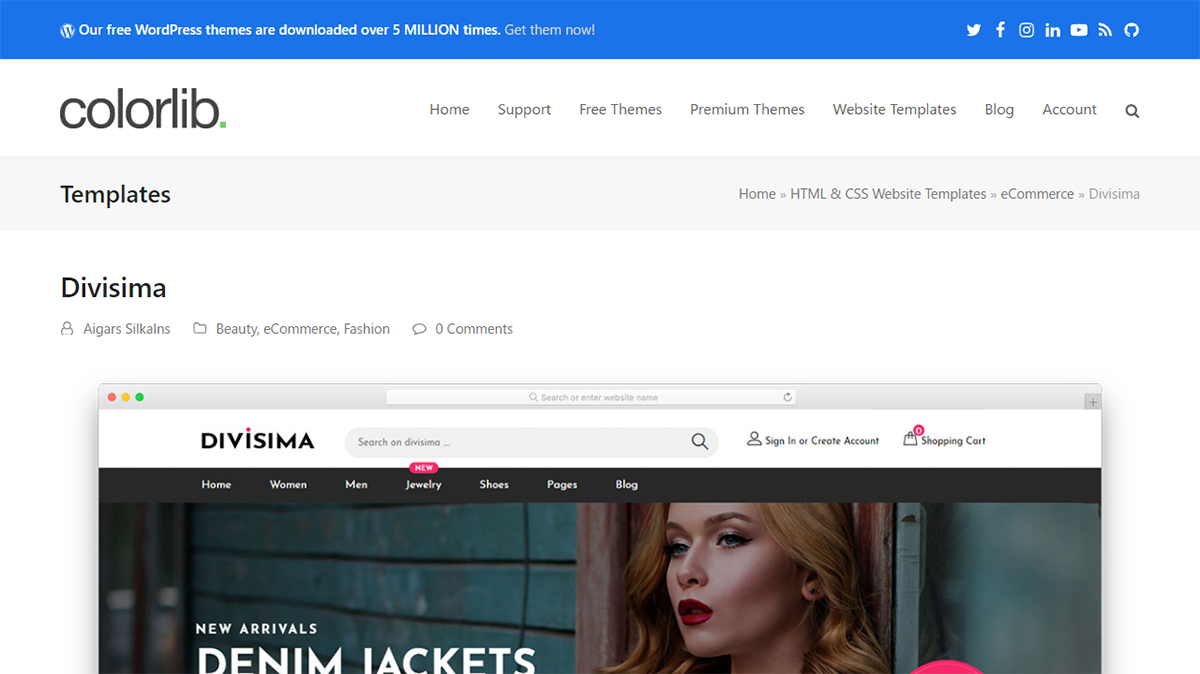The width and height of the screenshot is (1200, 674).
Task: Open the 0 Comments link
Action: [473, 329]
